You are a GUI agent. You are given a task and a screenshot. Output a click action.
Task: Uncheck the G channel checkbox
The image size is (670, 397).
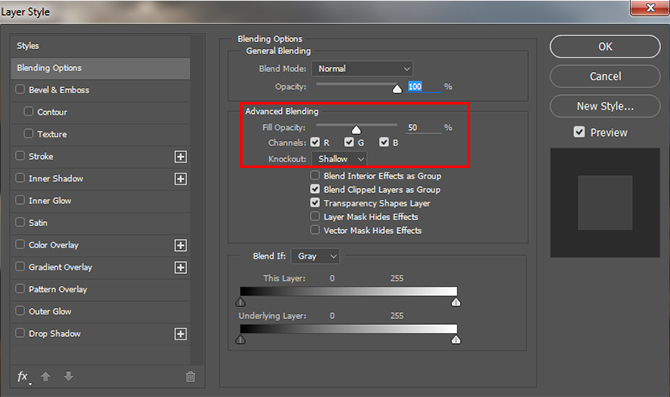(x=349, y=142)
